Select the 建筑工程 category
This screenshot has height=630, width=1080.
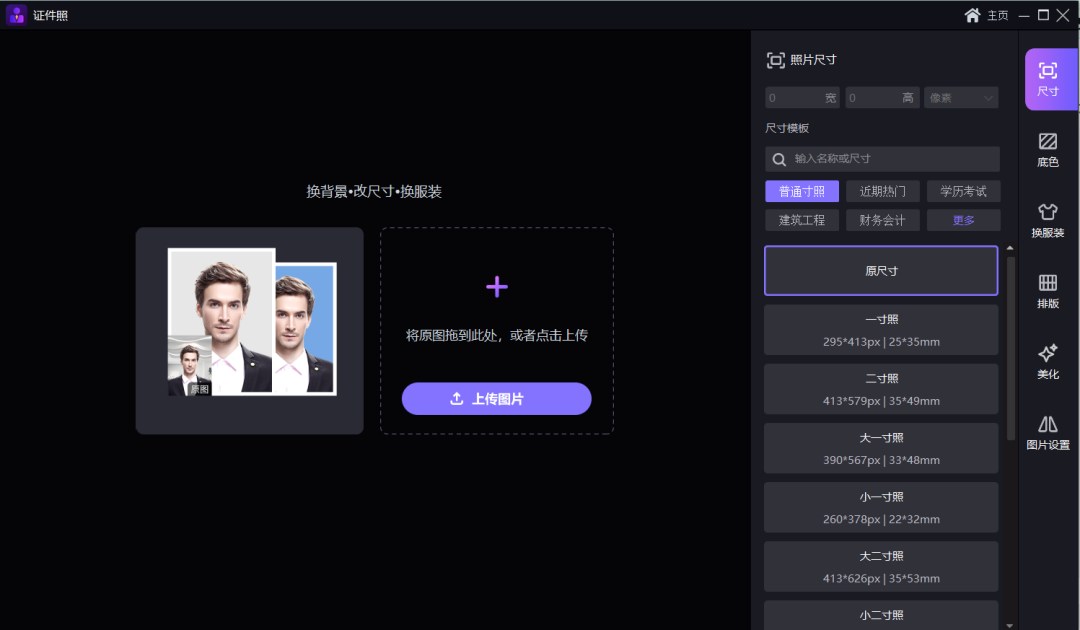(801, 219)
